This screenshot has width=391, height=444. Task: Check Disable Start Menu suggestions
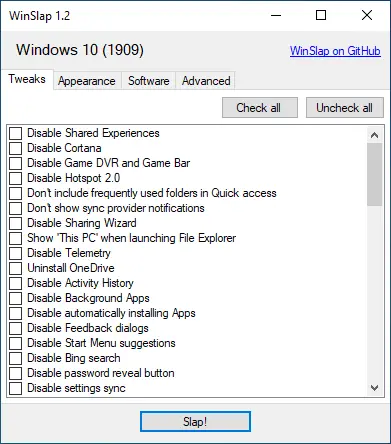click(15, 343)
